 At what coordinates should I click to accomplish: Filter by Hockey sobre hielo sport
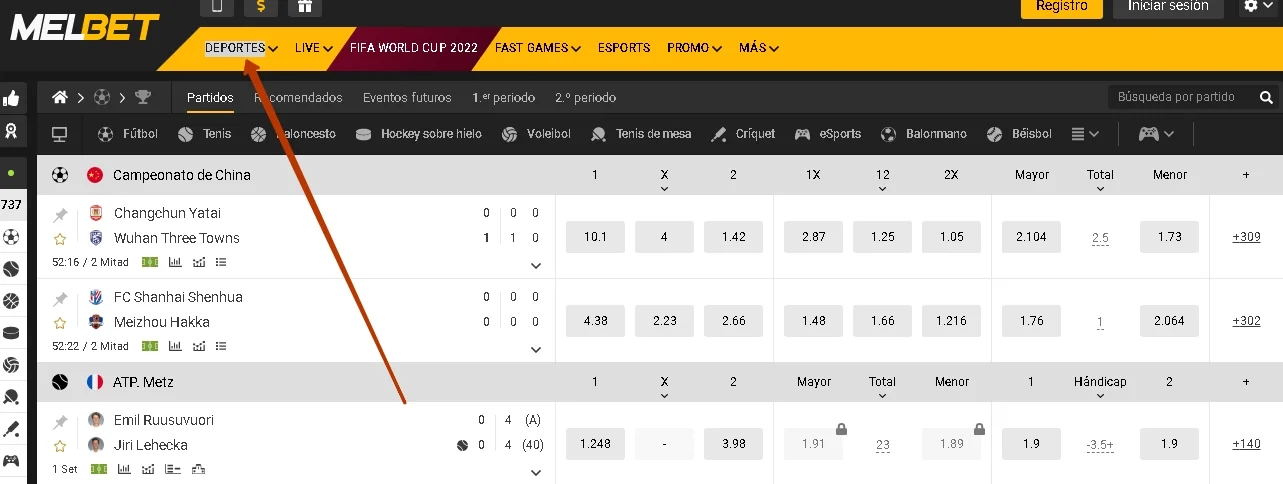point(418,134)
